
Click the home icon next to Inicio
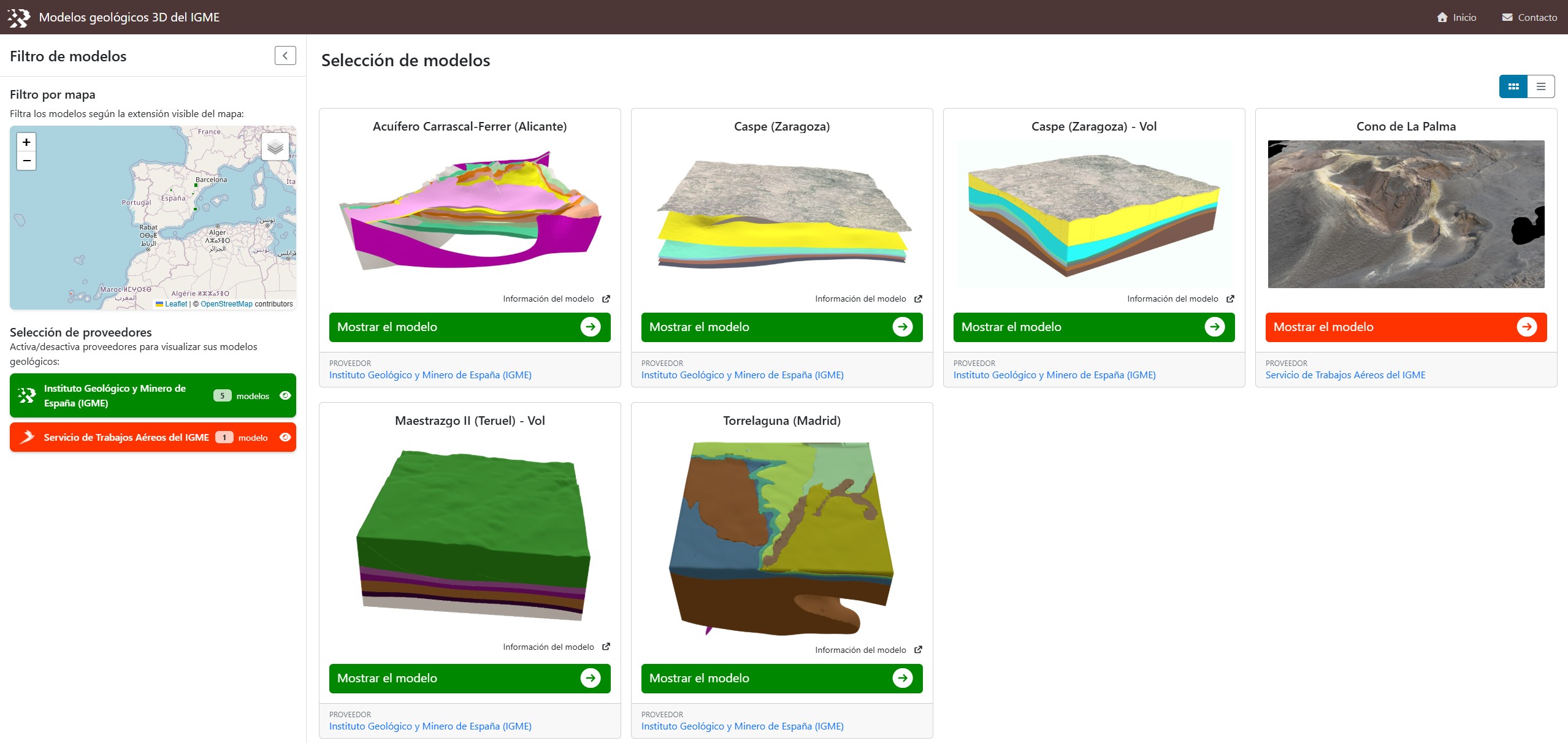click(1442, 17)
